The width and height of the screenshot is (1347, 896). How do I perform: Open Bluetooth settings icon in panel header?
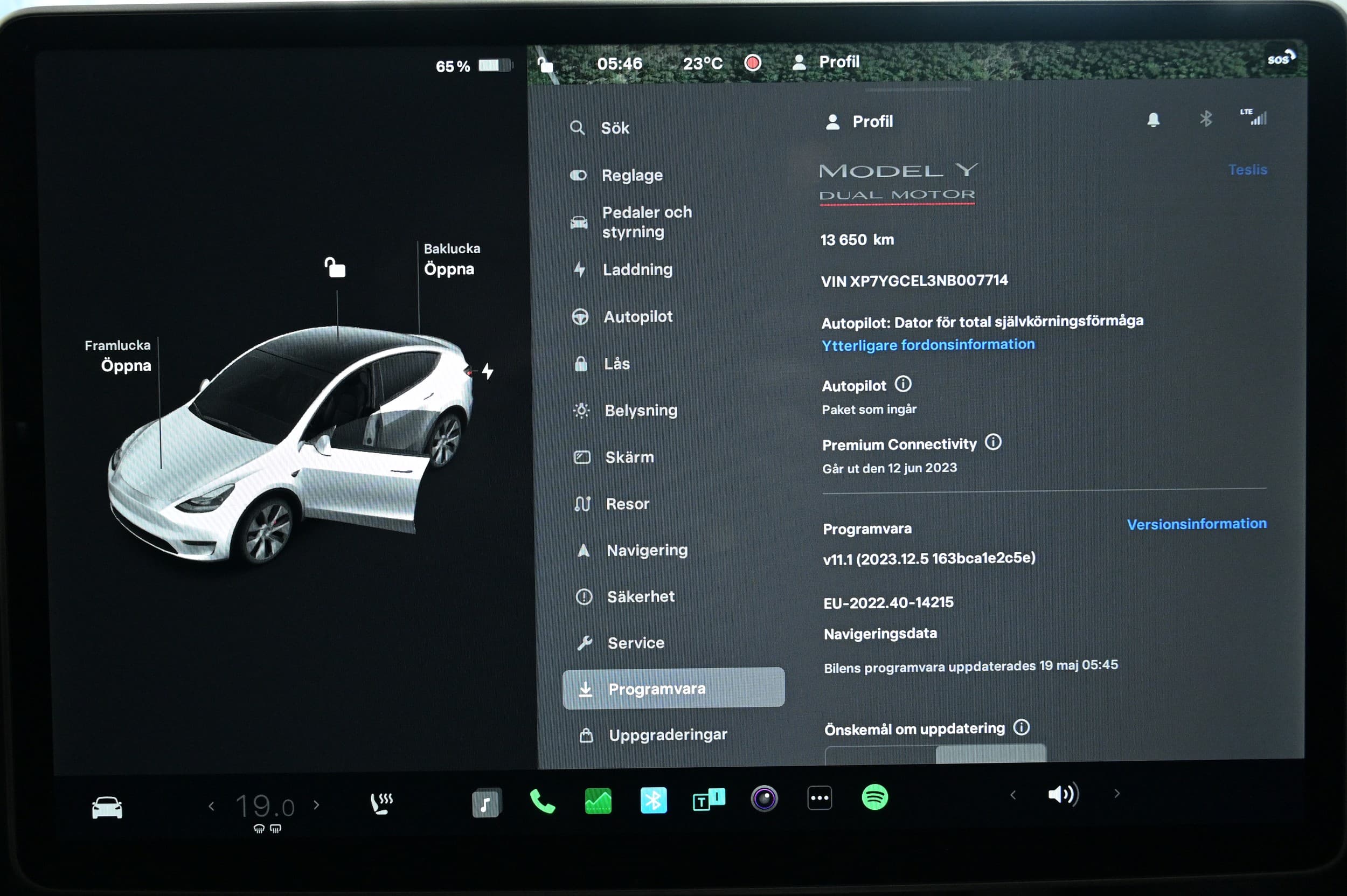point(1206,119)
